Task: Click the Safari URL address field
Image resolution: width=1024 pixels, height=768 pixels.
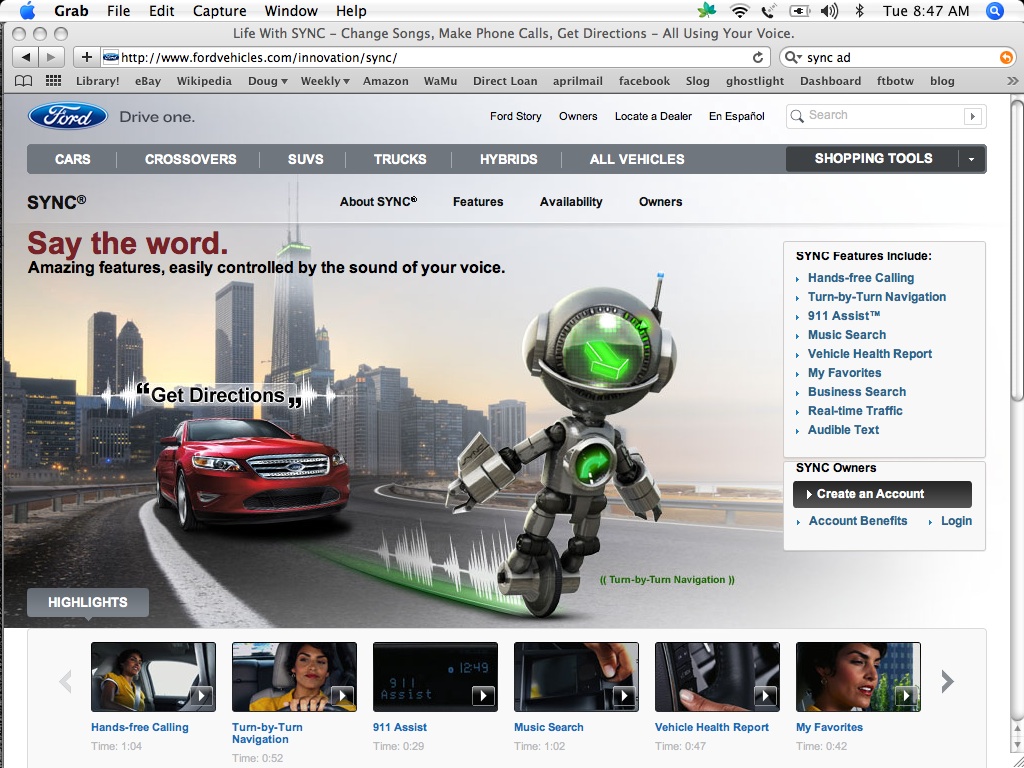Action: coord(435,57)
